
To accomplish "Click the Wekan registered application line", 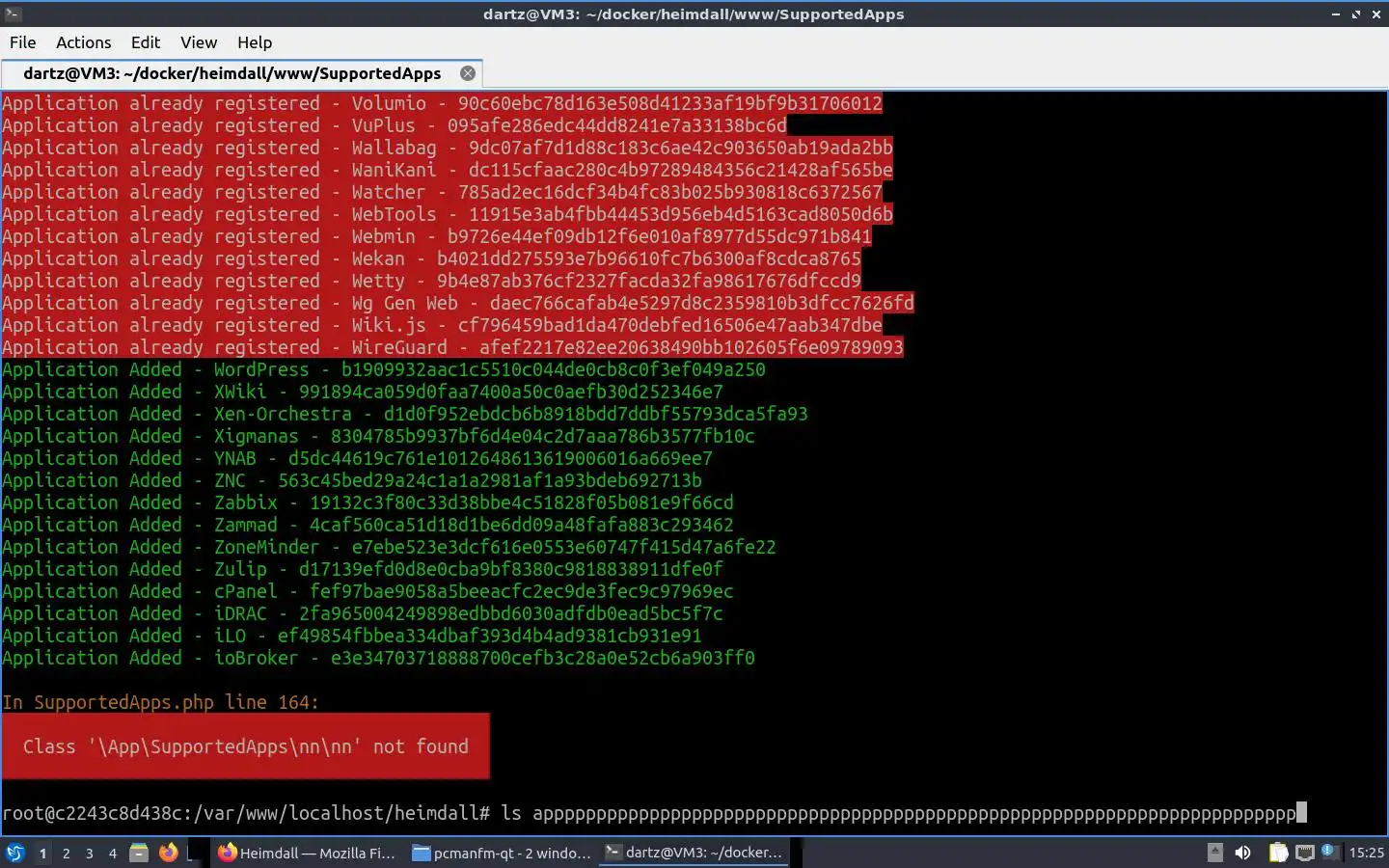I will click(x=431, y=258).
